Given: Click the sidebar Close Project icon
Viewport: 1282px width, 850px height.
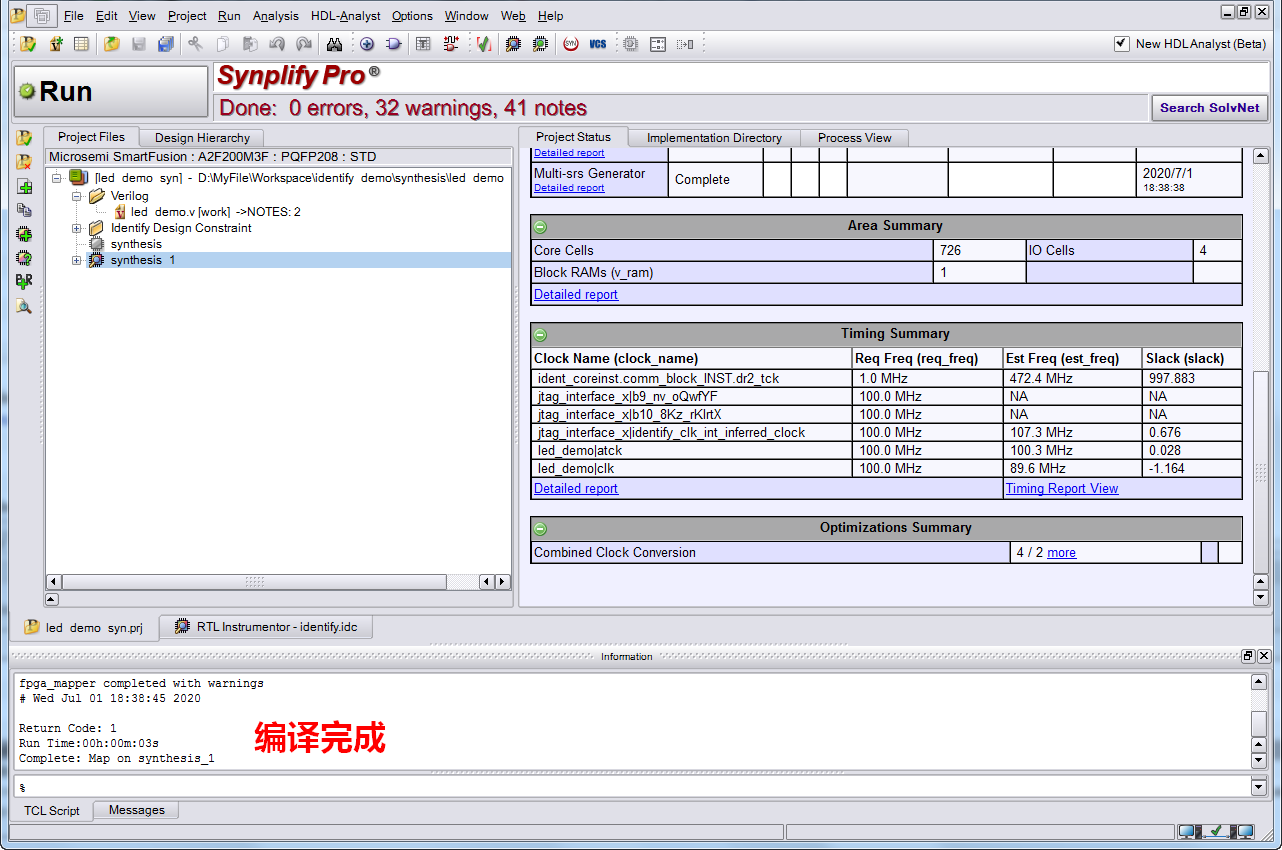Looking at the screenshot, I should click(24, 162).
